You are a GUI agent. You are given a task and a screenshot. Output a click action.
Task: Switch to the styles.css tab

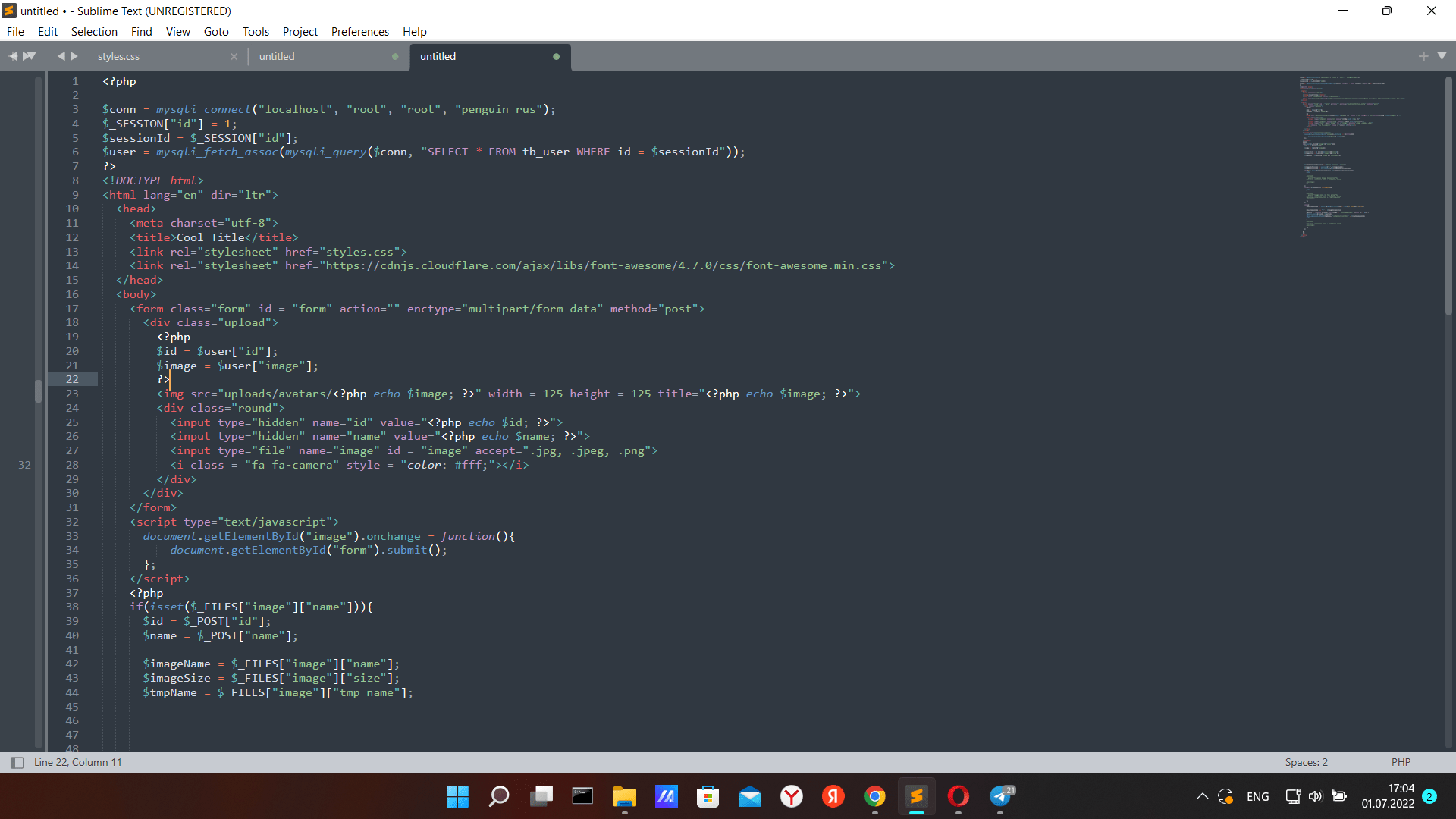point(118,55)
